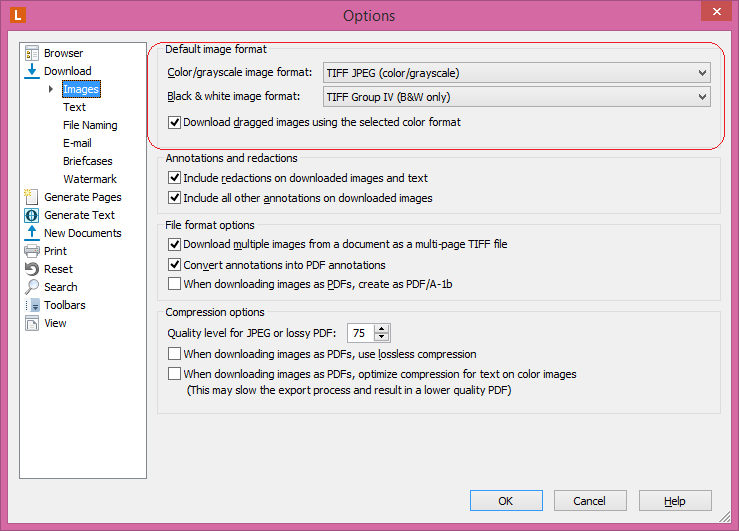Disable including redactions on downloaded images
The width and height of the screenshot is (739, 531).
pyautogui.click(x=175, y=178)
